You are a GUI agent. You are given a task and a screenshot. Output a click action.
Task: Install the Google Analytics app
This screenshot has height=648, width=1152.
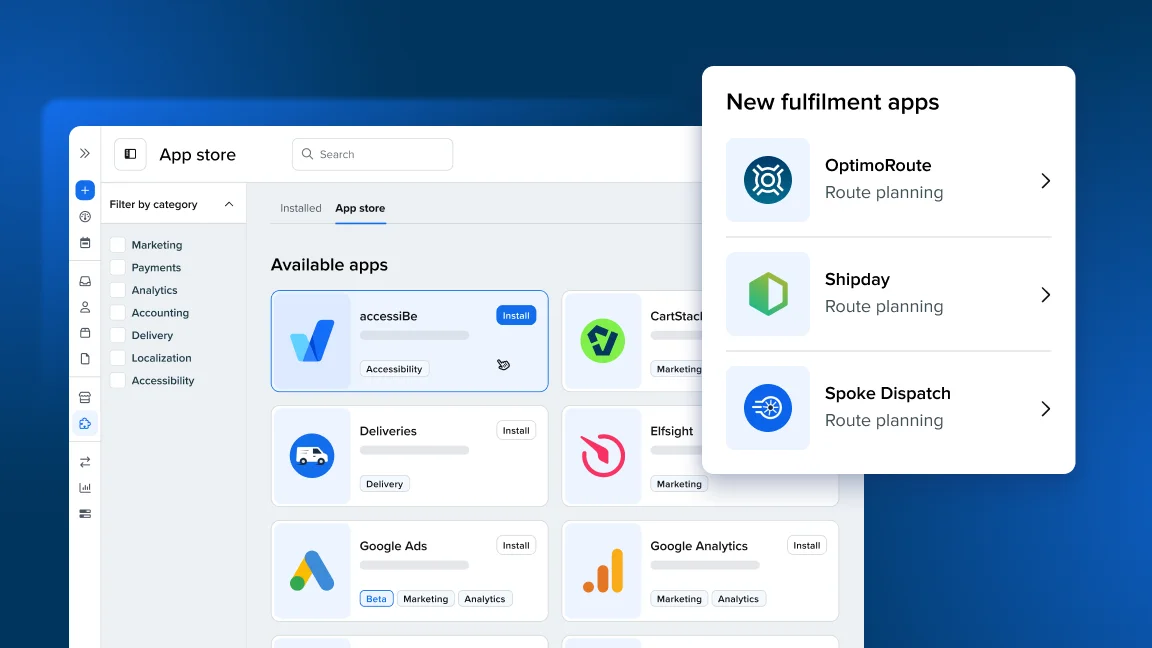(807, 545)
